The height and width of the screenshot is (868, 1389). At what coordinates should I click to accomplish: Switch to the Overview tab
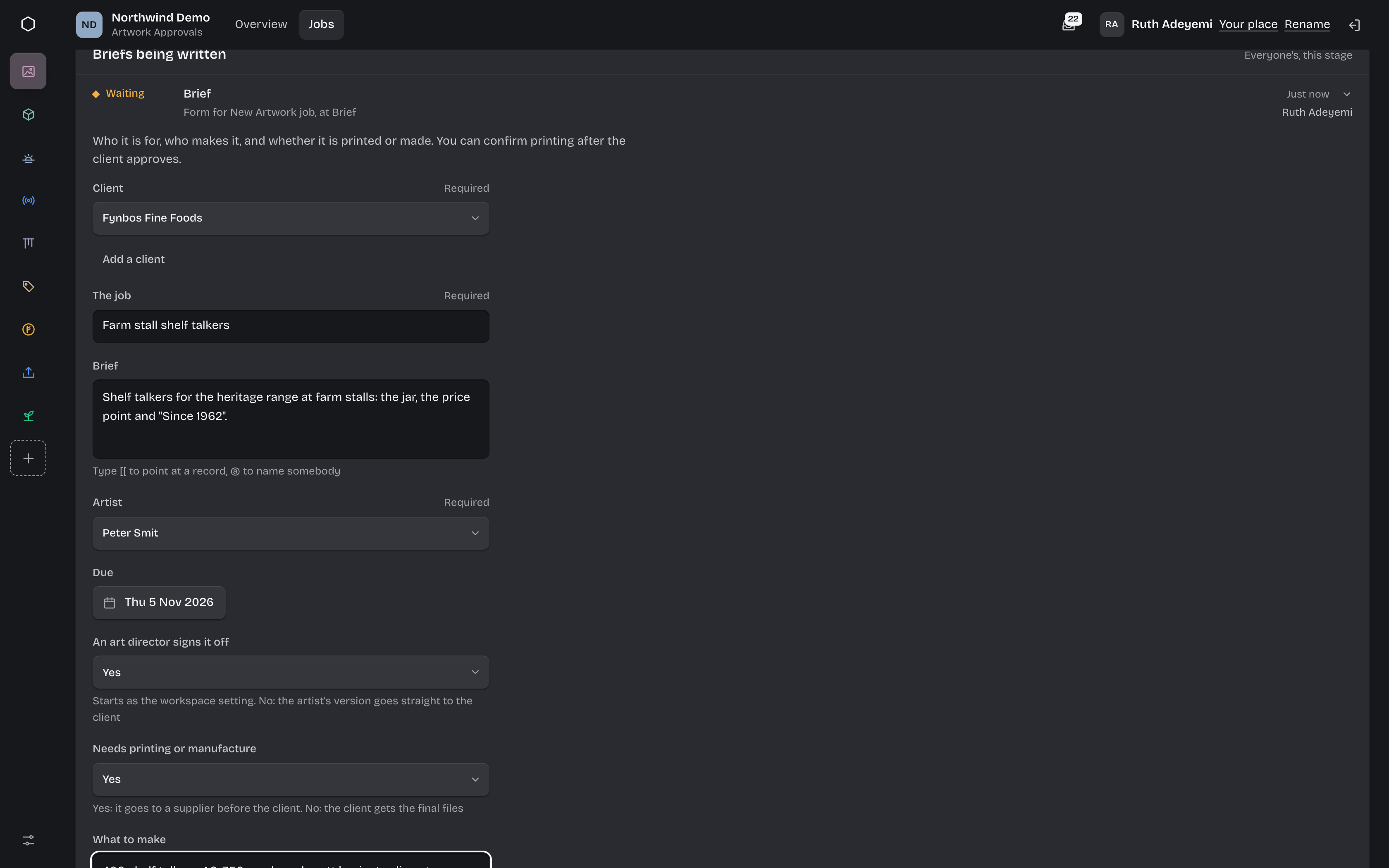tap(260, 25)
